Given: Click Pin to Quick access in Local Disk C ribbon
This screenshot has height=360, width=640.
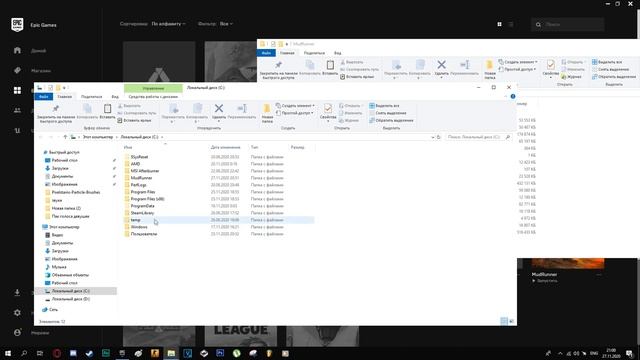Looking at the screenshot, I should (56, 113).
